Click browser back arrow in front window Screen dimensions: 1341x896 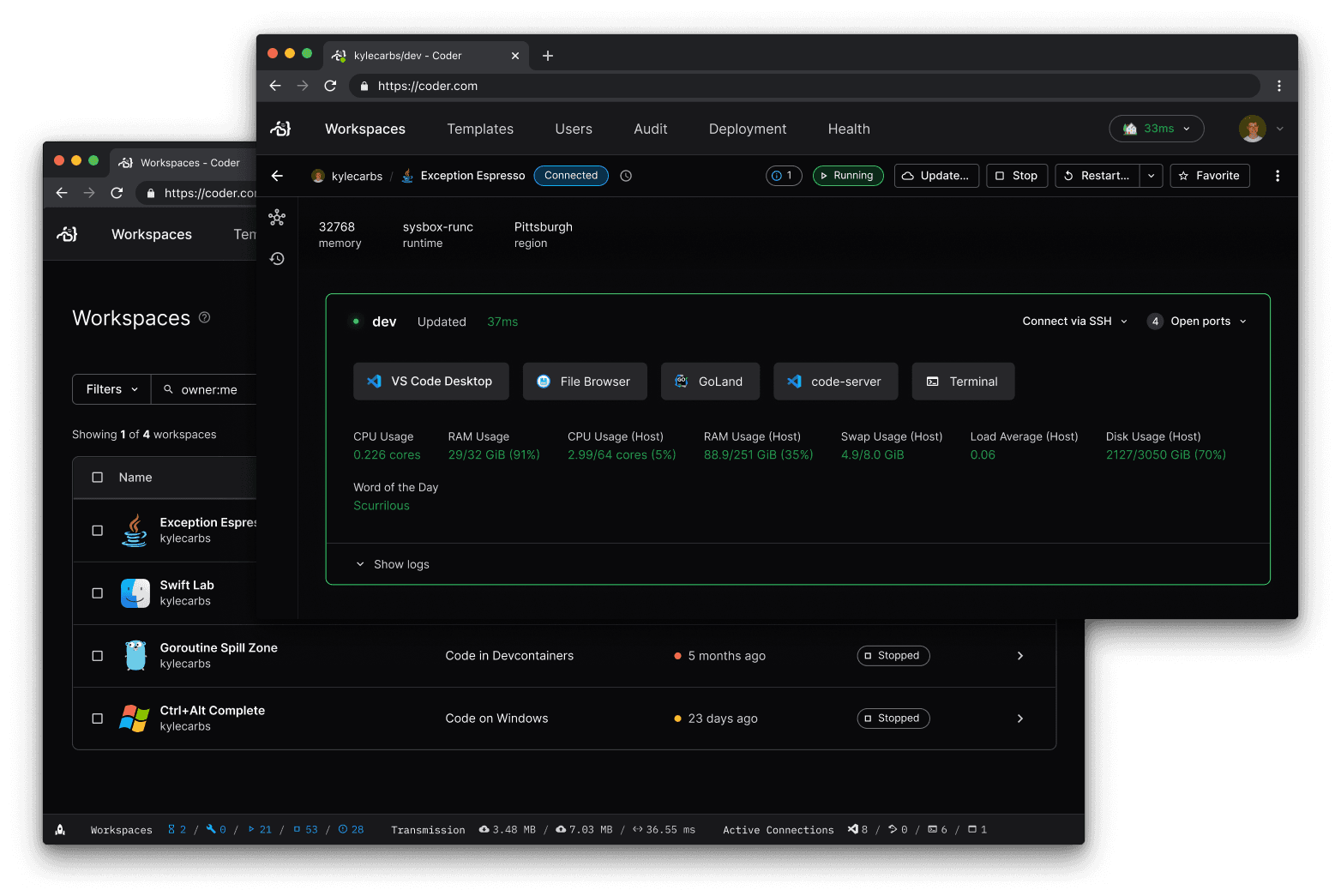[x=275, y=86]
